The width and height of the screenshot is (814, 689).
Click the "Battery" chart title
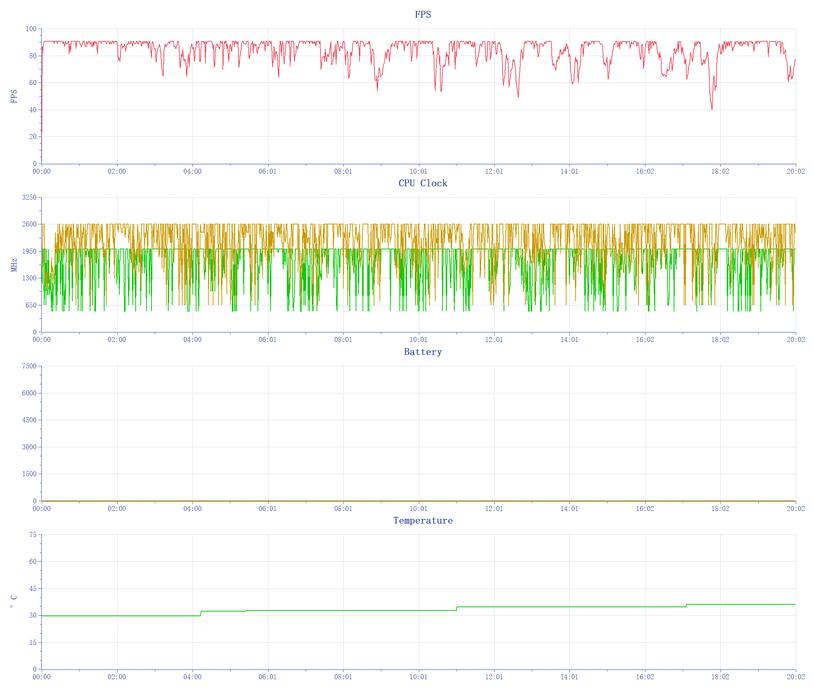point(423,352)
